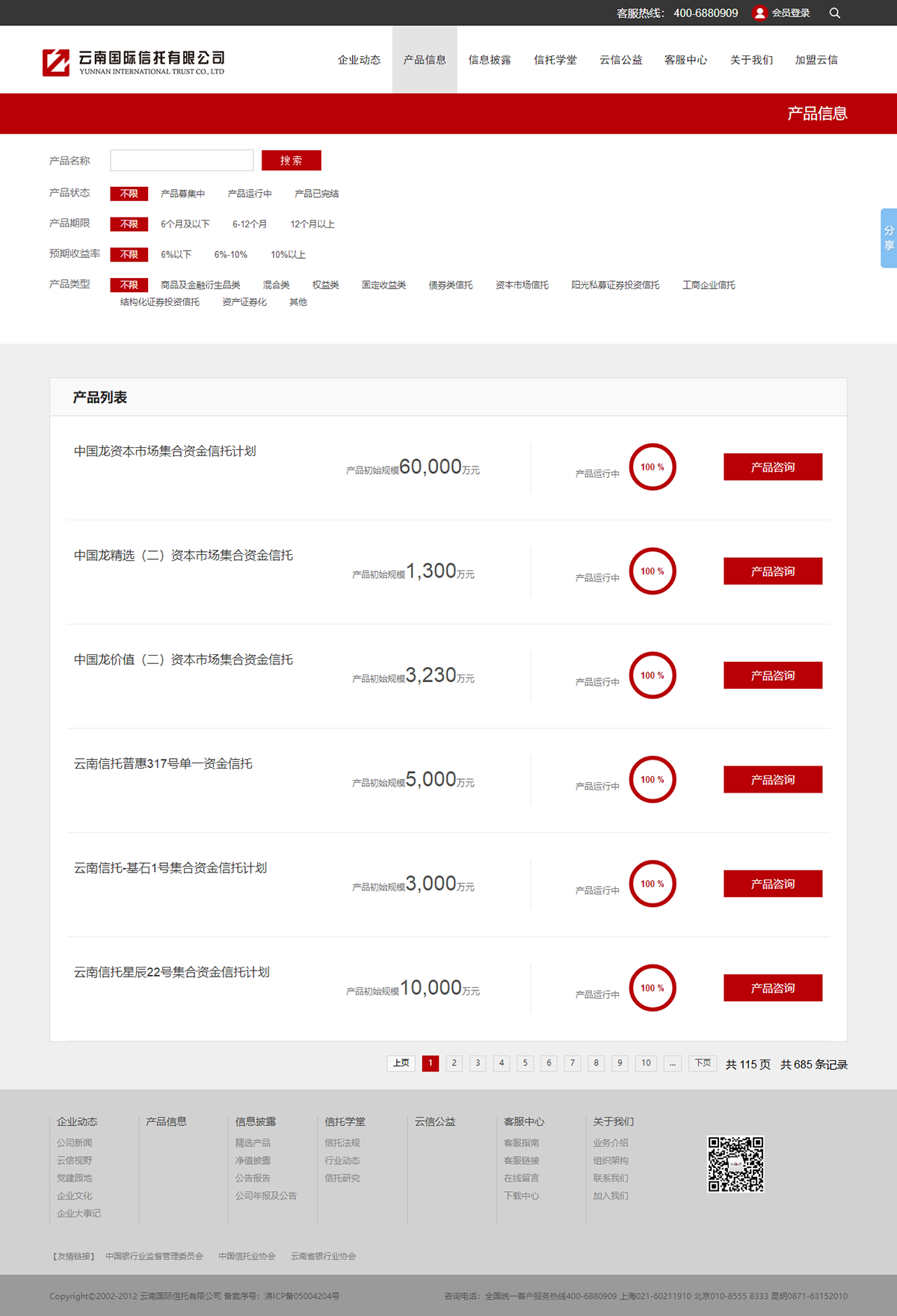Open the 信息披露 navigation menu

(490, 60)
